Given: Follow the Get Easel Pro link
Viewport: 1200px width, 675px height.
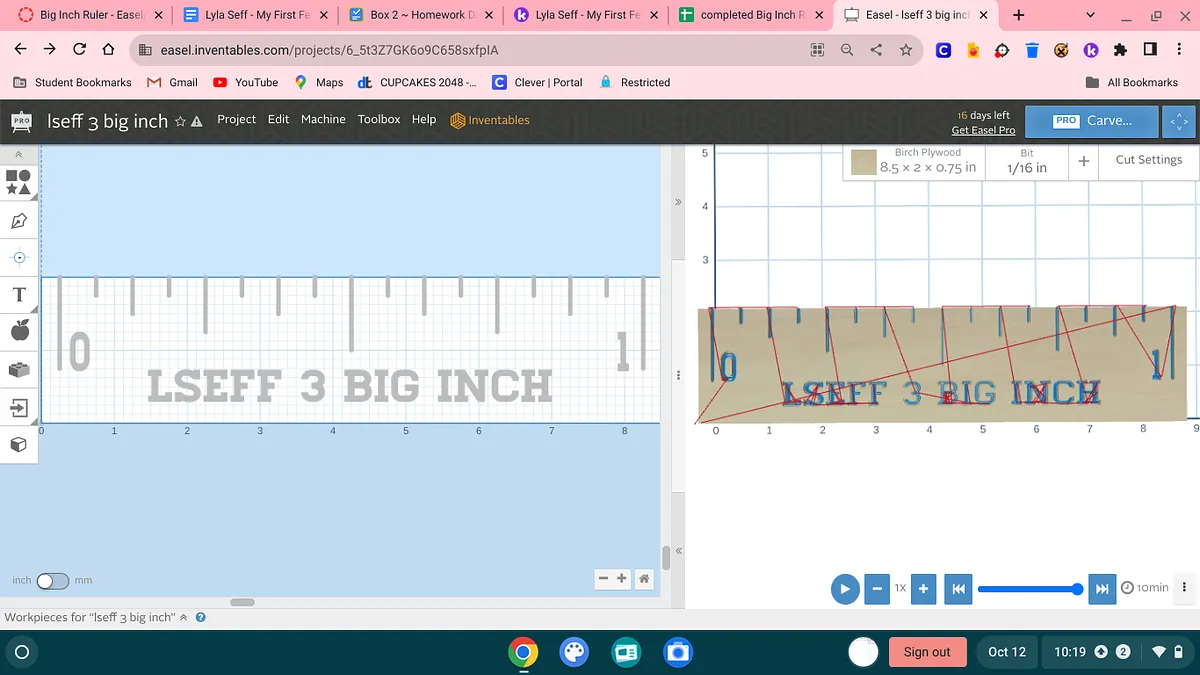Looking at the screenshot, I should pos(982,130).
